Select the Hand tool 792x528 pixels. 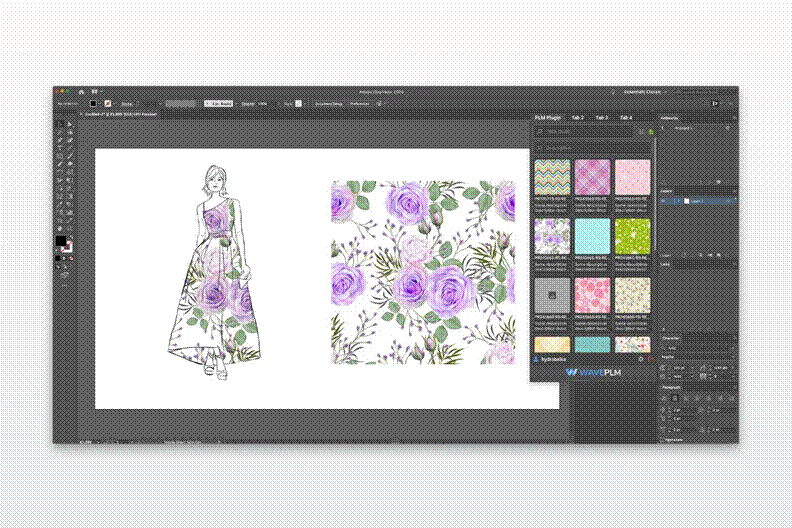click(60, 229)
